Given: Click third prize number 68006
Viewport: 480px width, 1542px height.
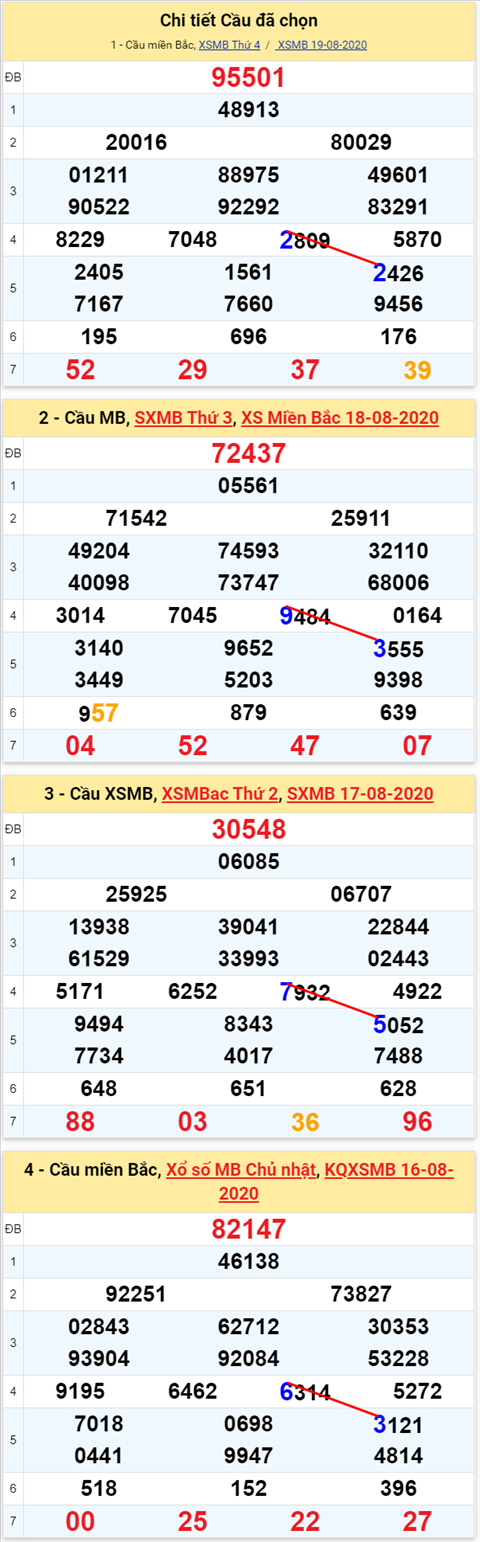Looking at the screenshot, I should point(398,583).
